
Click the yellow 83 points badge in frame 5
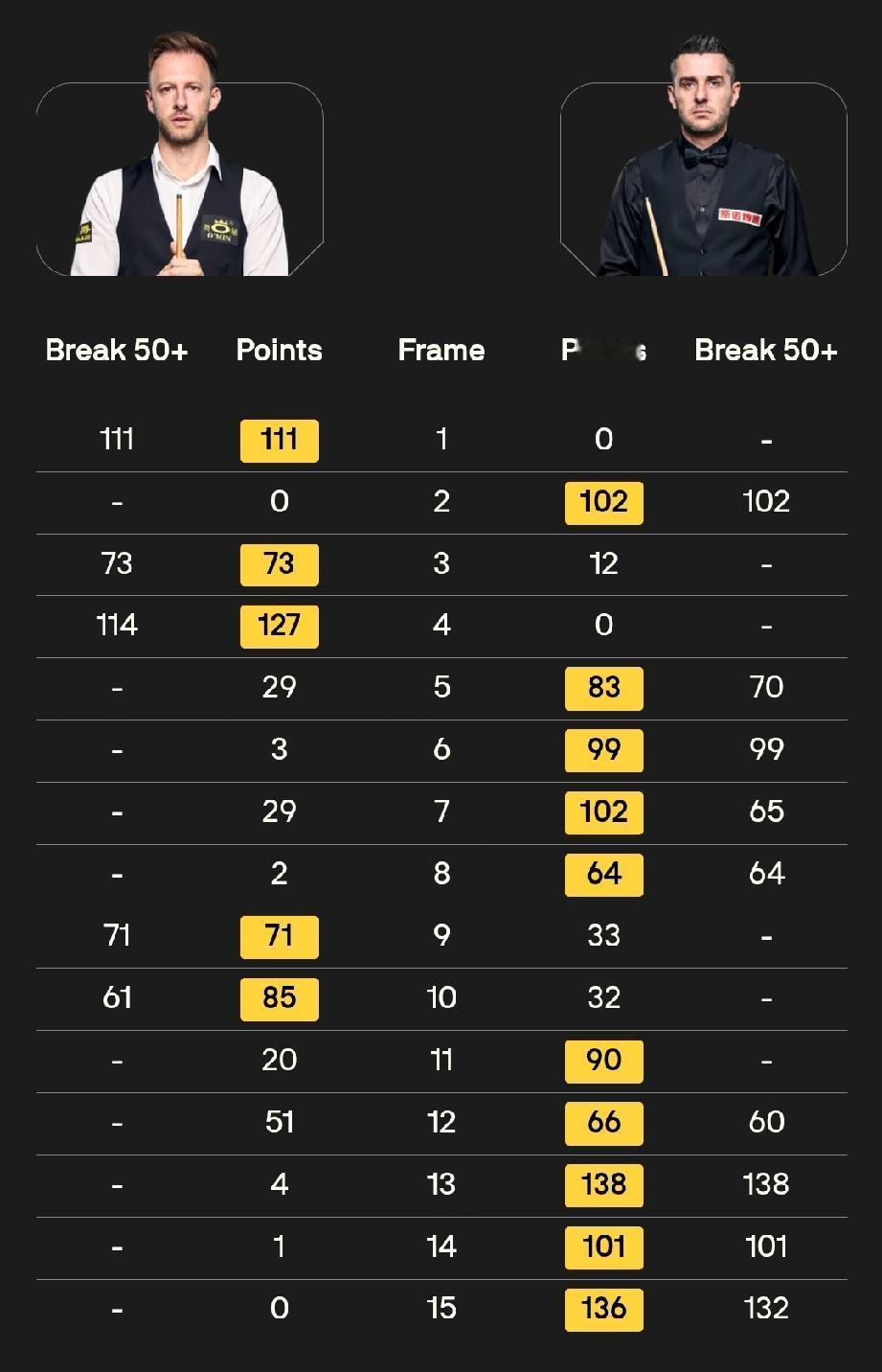[x=603, y=688]
